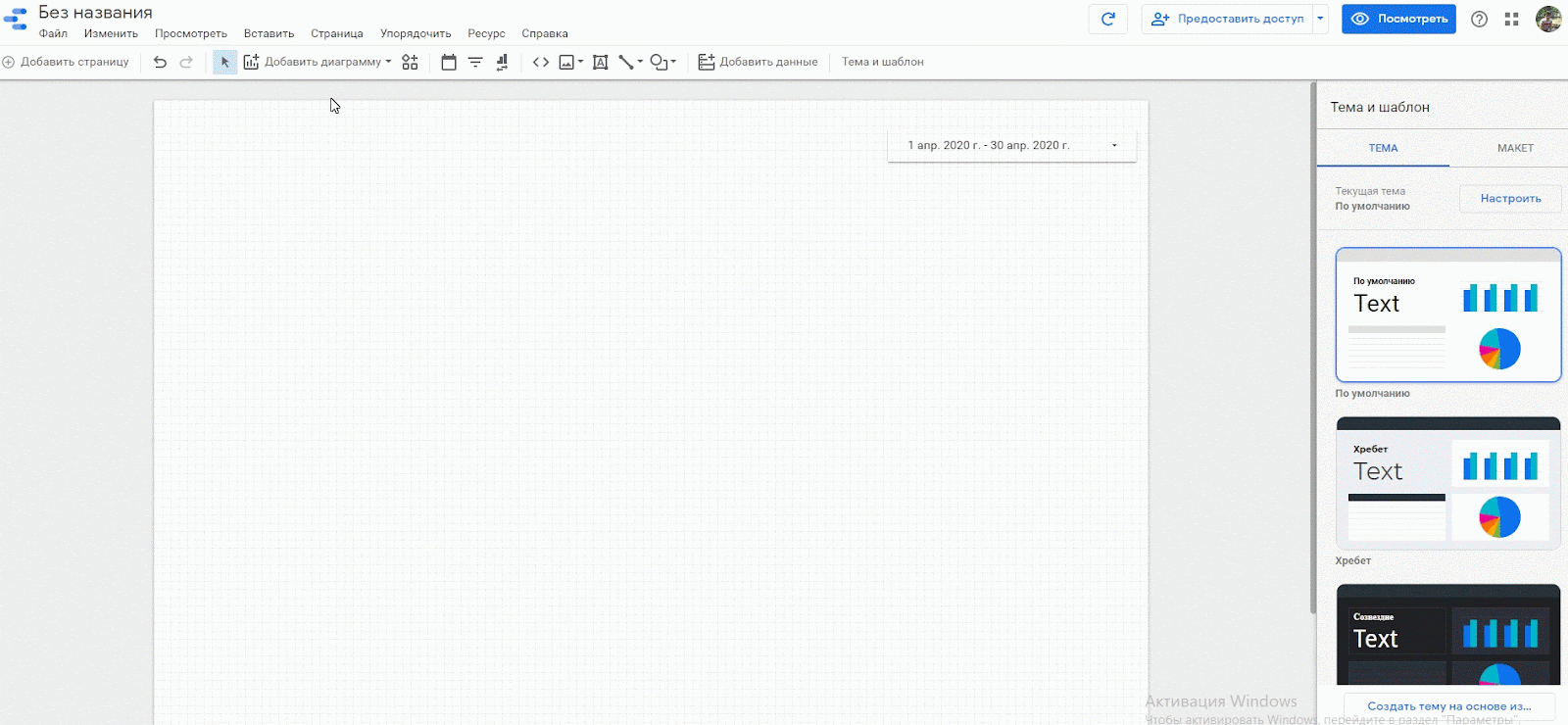The height and width of the screenshot is (725, 1568).
Task: Insert a date range control
Action: (449, 62)
